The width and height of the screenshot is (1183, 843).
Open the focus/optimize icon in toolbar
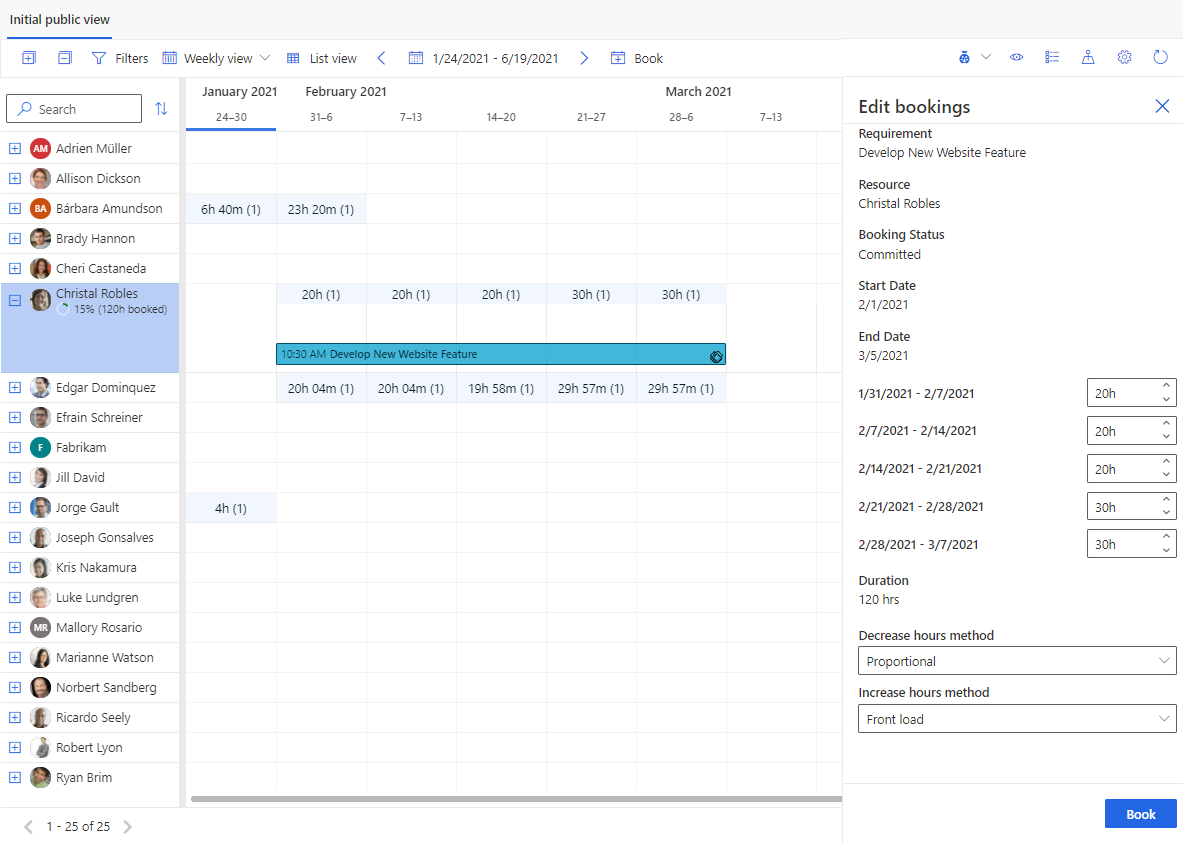click(x=964, y=57)
